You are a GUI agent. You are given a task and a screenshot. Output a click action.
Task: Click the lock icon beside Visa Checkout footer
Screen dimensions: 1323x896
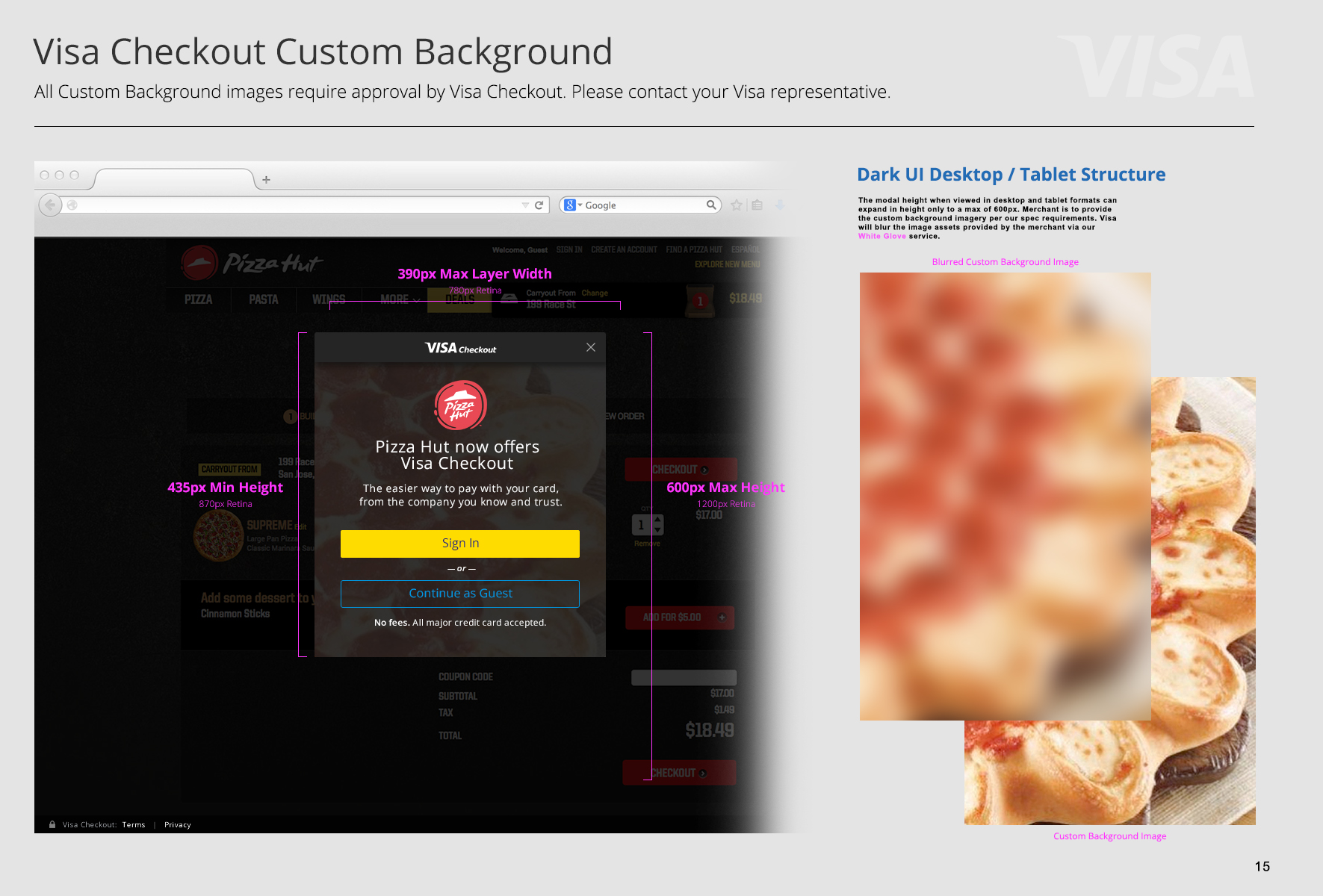52,825
